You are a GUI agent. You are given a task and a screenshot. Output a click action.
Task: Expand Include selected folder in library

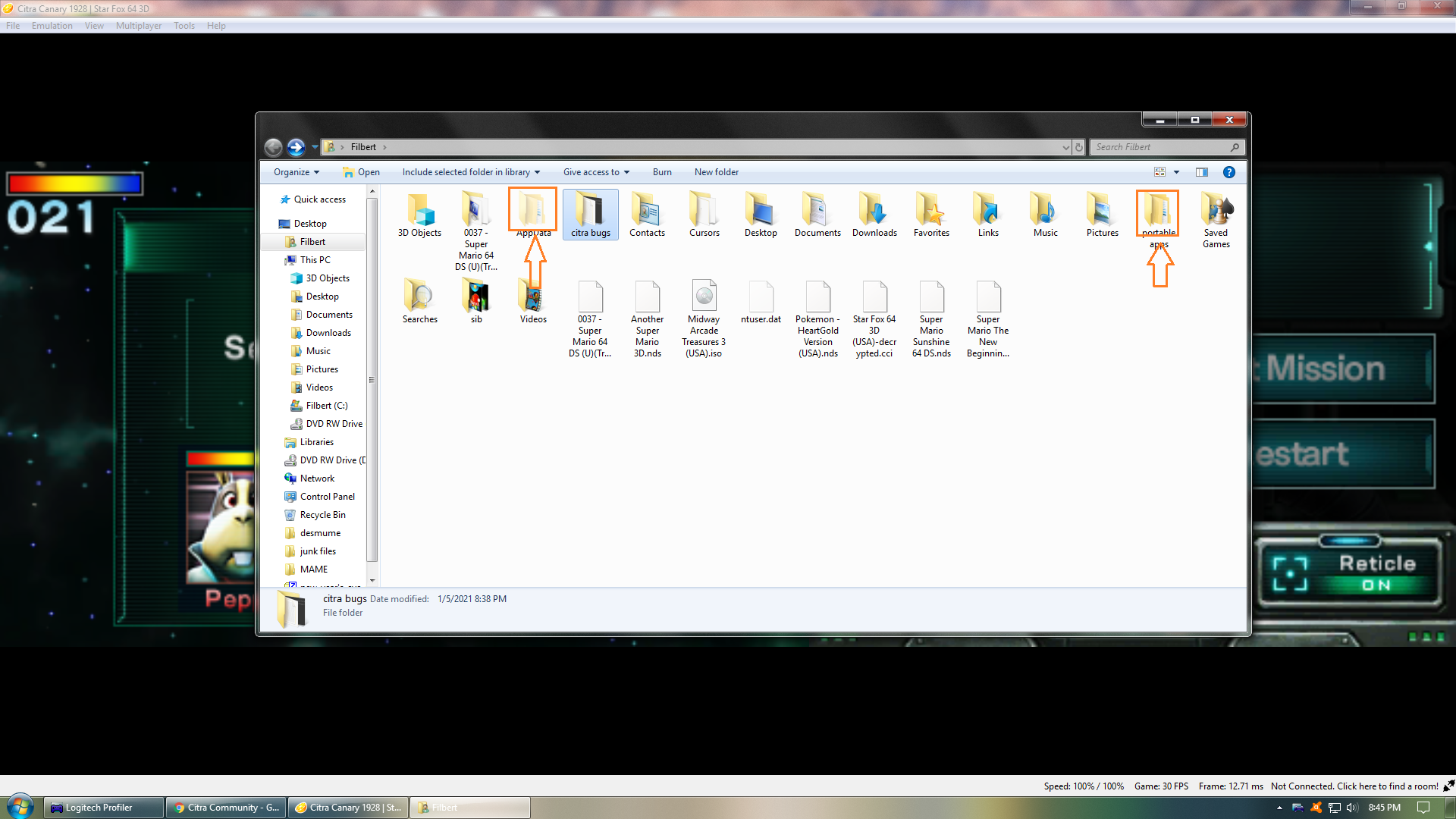[x=471, y=172]
